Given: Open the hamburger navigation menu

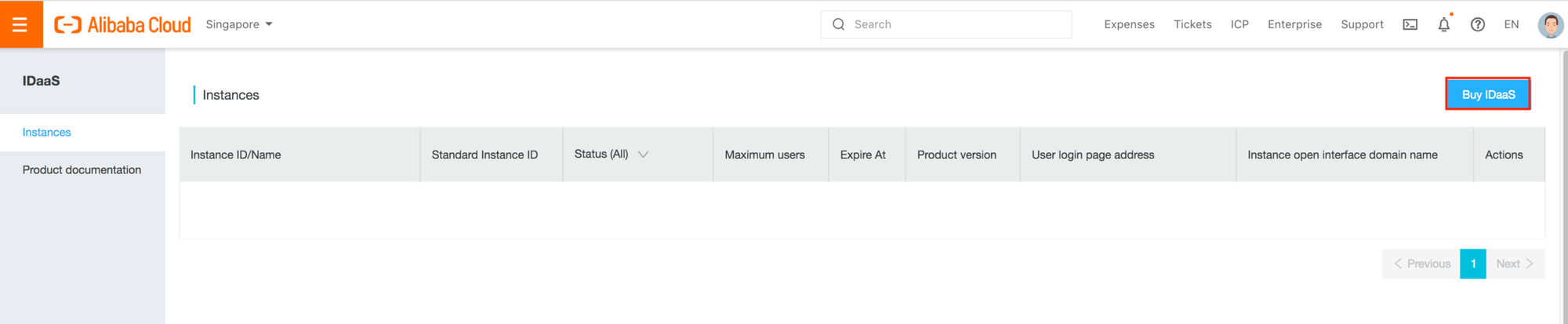Looking at the screenshot, I should click(x=20, y=24).
